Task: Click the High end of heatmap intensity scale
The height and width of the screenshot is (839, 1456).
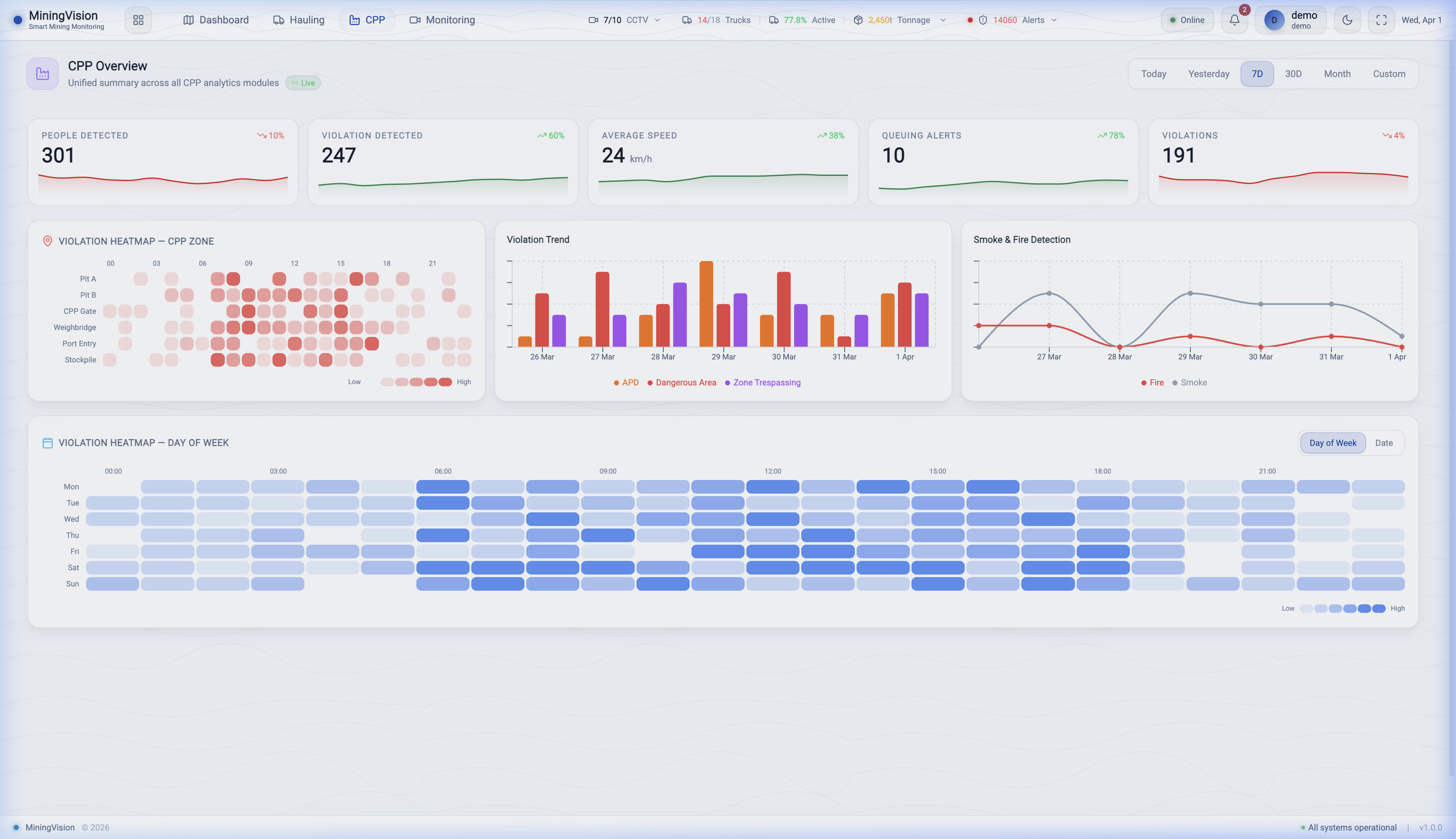Action: 1398,608
